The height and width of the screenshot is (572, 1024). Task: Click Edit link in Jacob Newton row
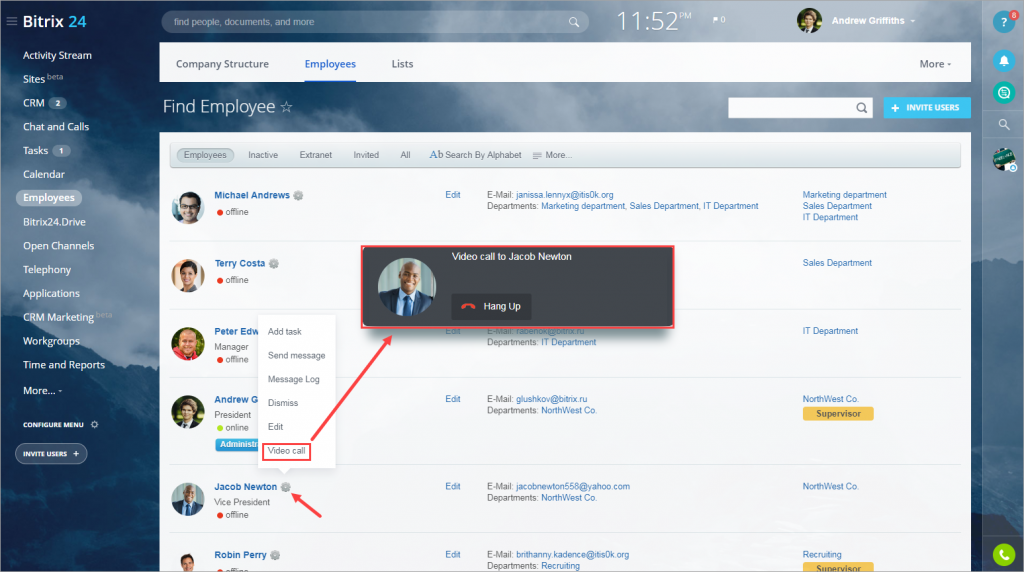[x=453, y=486]
